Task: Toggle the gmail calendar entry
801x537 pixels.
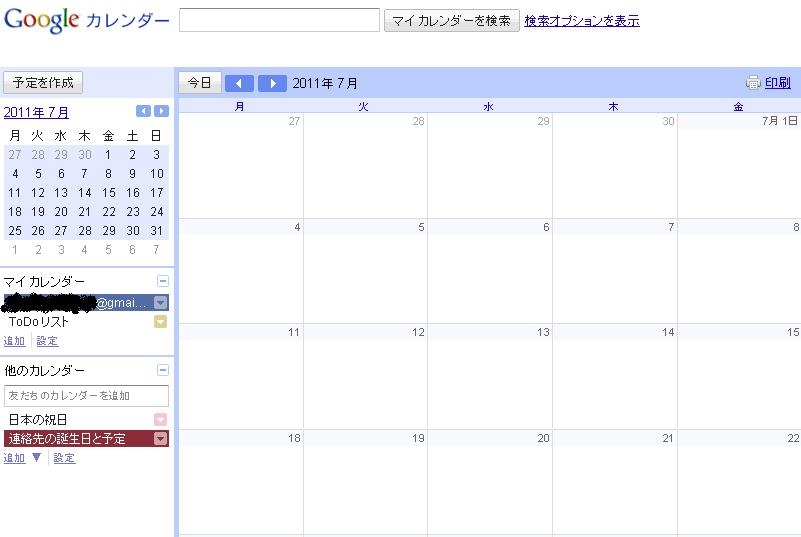Action: tap(79, 303)
